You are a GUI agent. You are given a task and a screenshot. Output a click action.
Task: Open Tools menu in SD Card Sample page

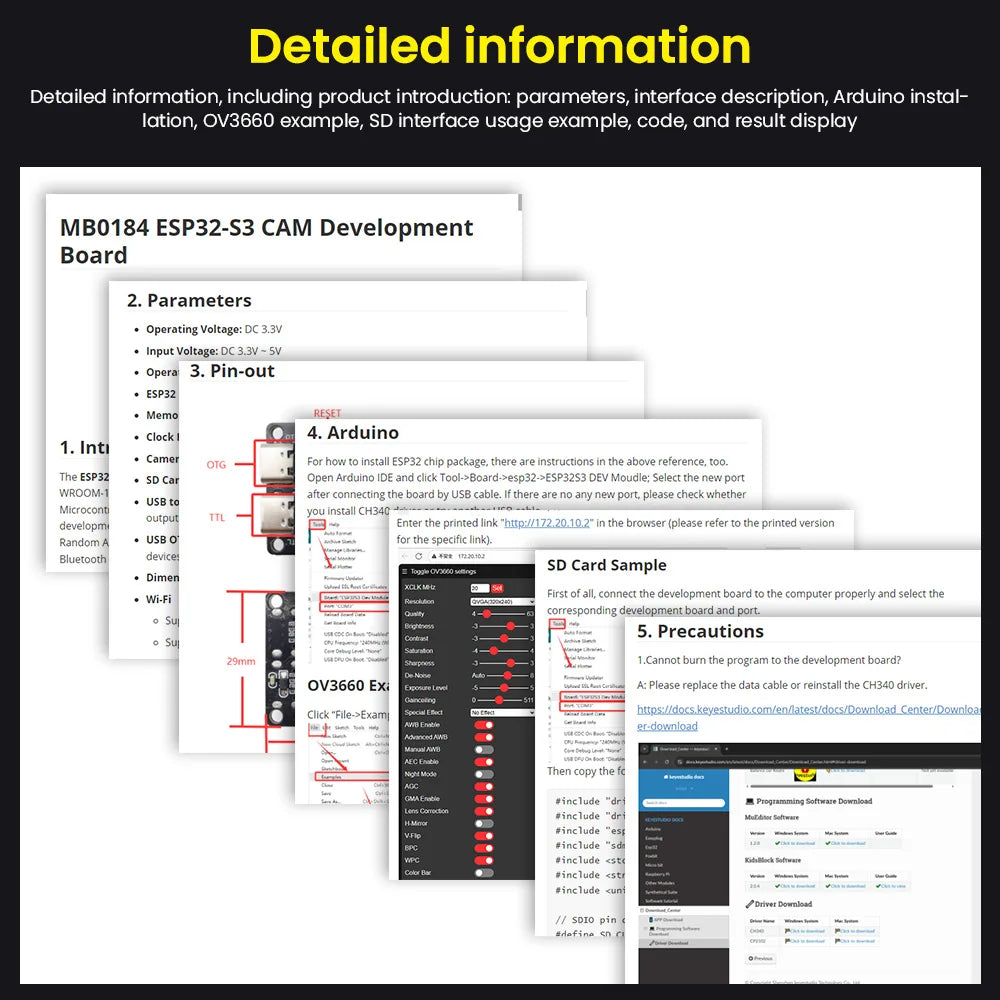557,624
